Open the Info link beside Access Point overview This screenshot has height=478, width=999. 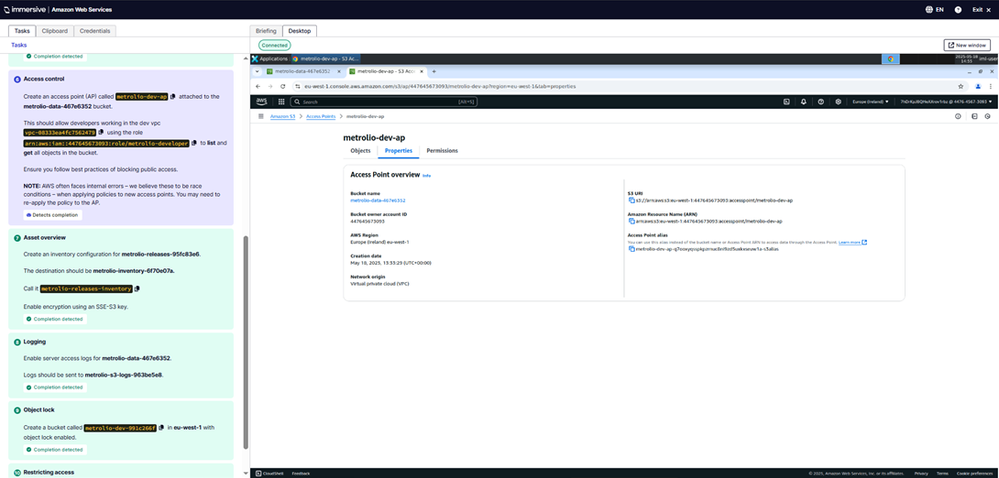(427, 175)
